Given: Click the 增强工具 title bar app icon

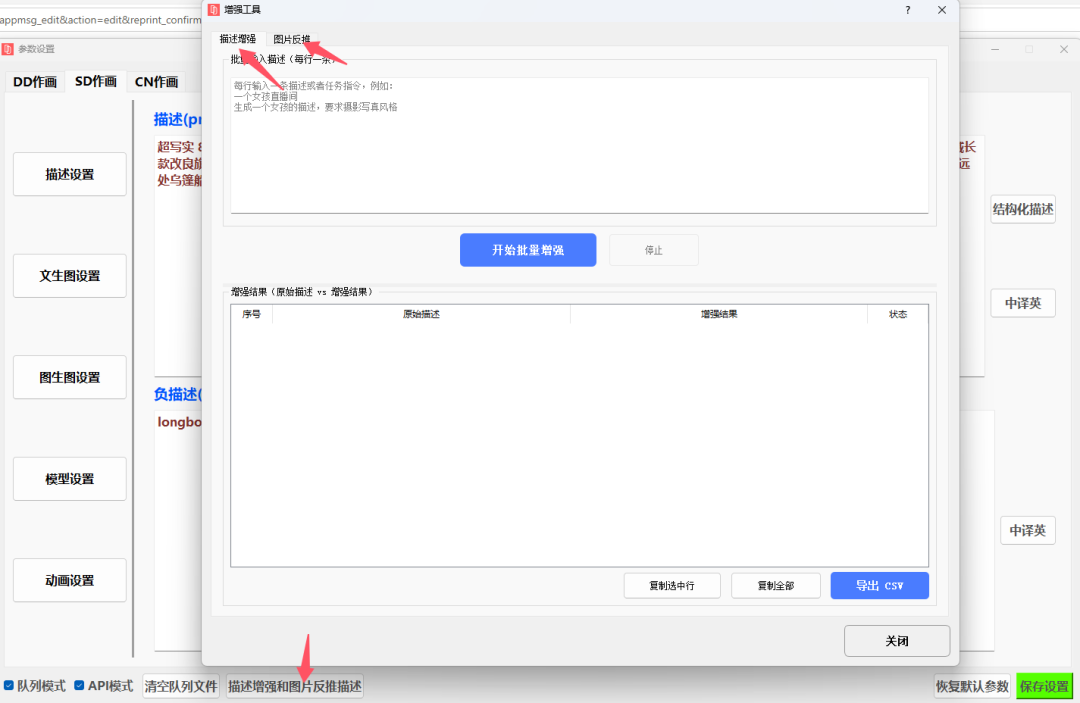Looking at the screenshot, I should (214, 10).
